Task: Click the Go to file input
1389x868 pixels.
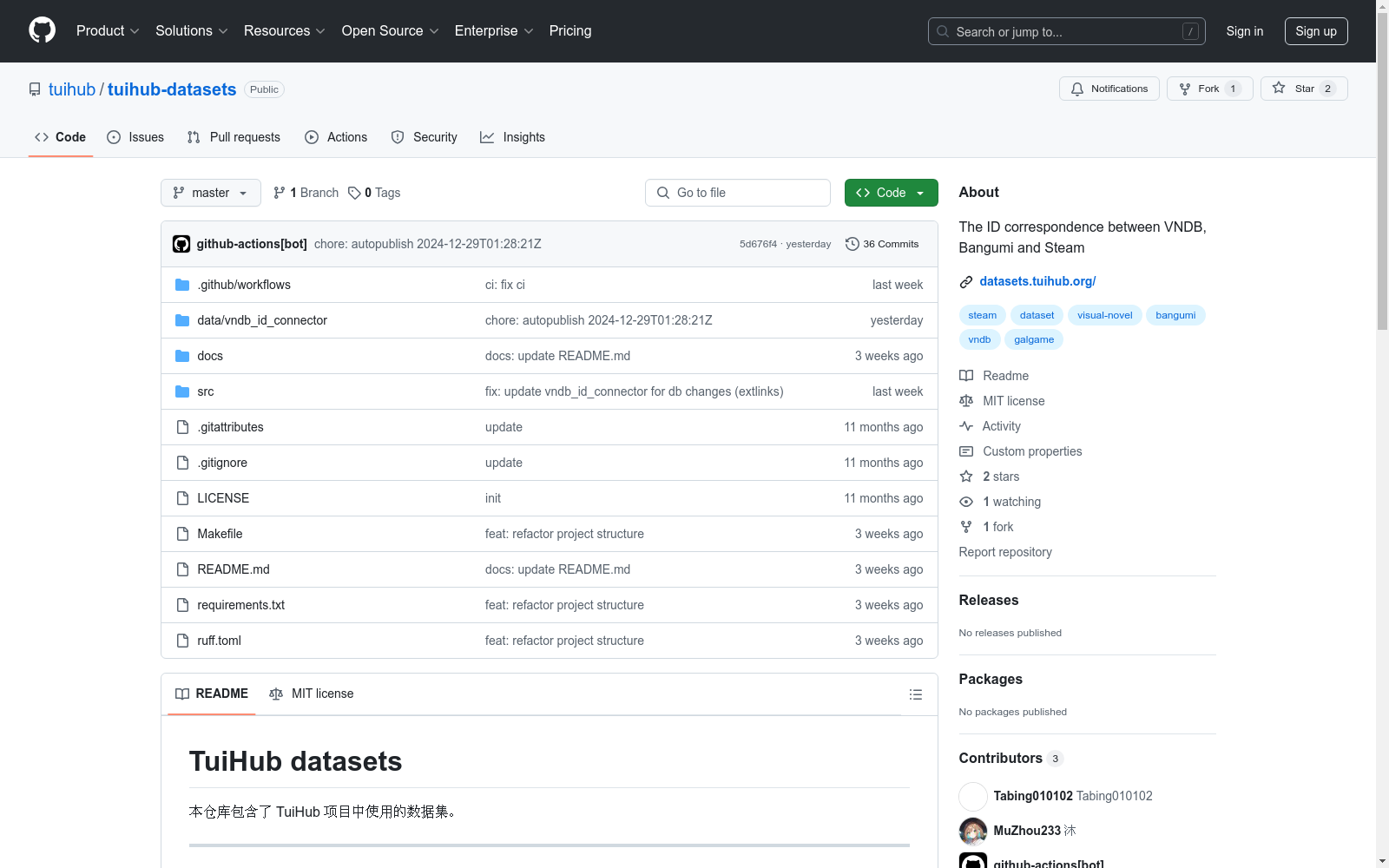Action: [x=738, y=193]
